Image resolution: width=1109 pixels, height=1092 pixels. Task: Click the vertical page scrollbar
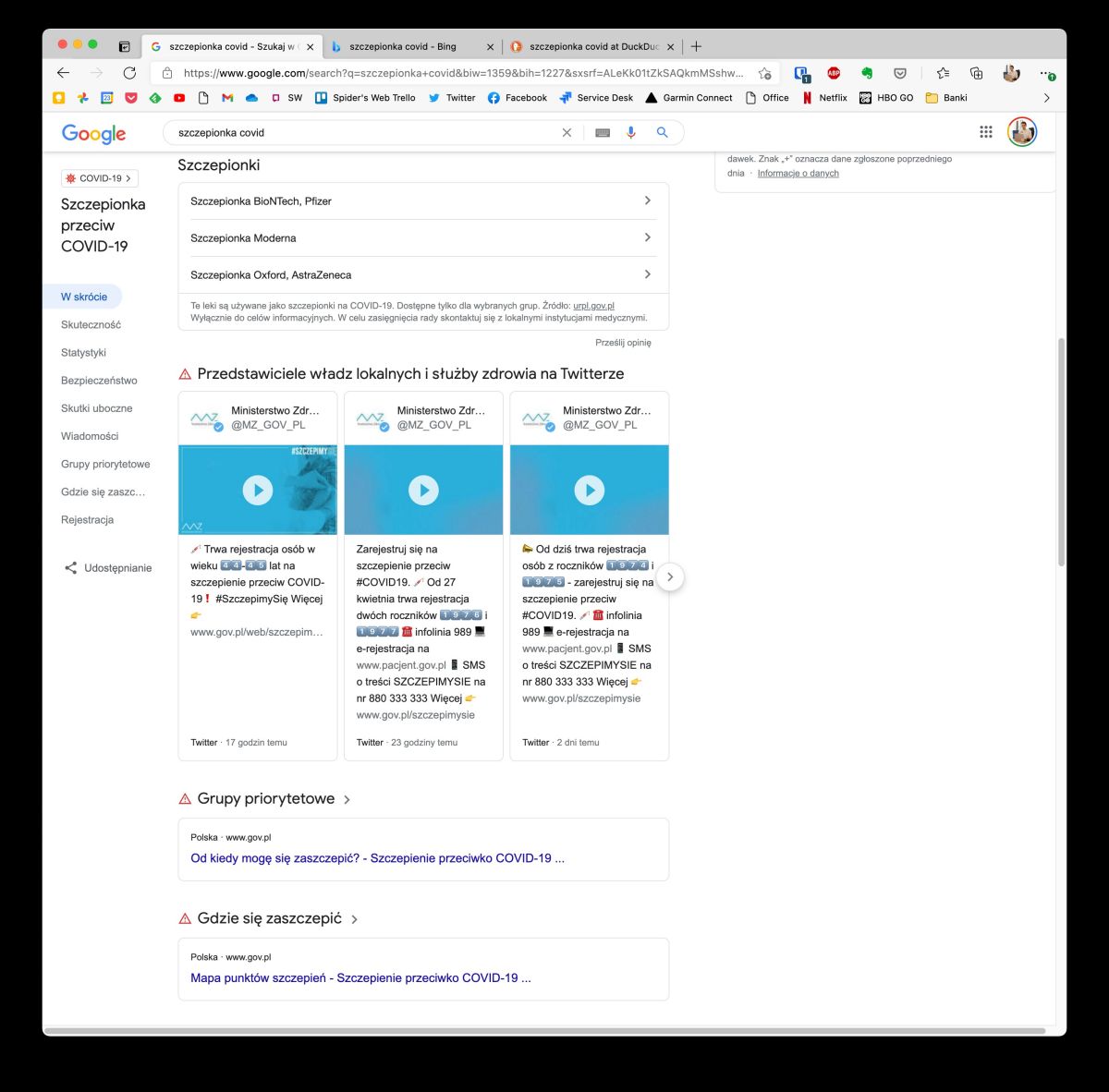click(1061, 453)
